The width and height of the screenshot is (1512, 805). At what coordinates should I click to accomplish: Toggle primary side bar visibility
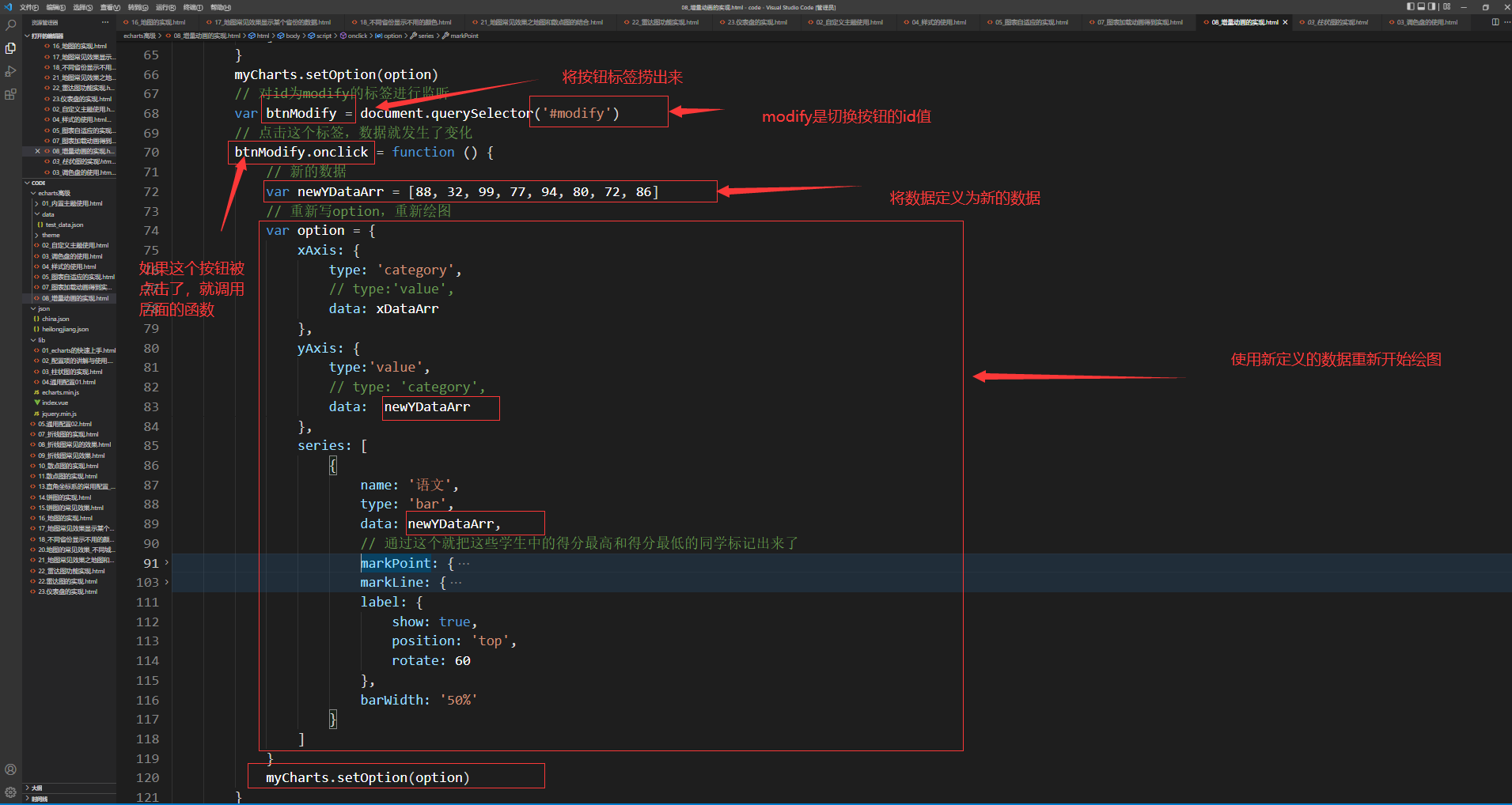(1411, 7)
